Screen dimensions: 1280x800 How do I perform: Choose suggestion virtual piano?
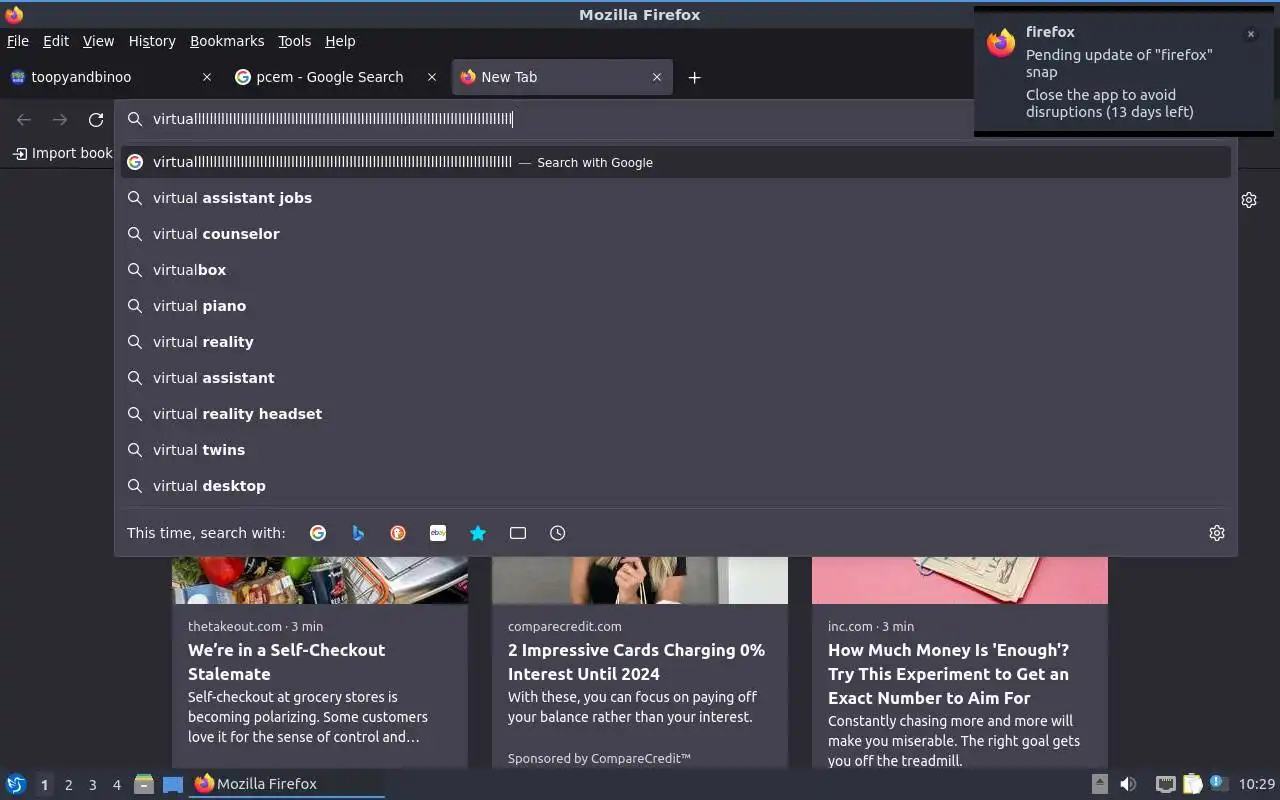[x=675, y=306]
